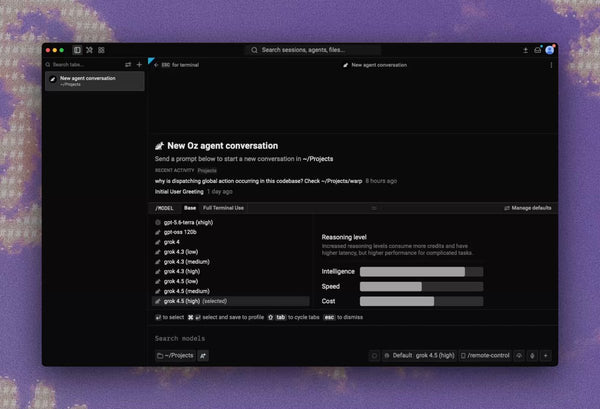Click the Speed level bar
The height and width of the screenshot is (409, 600).
pos(421,287)
